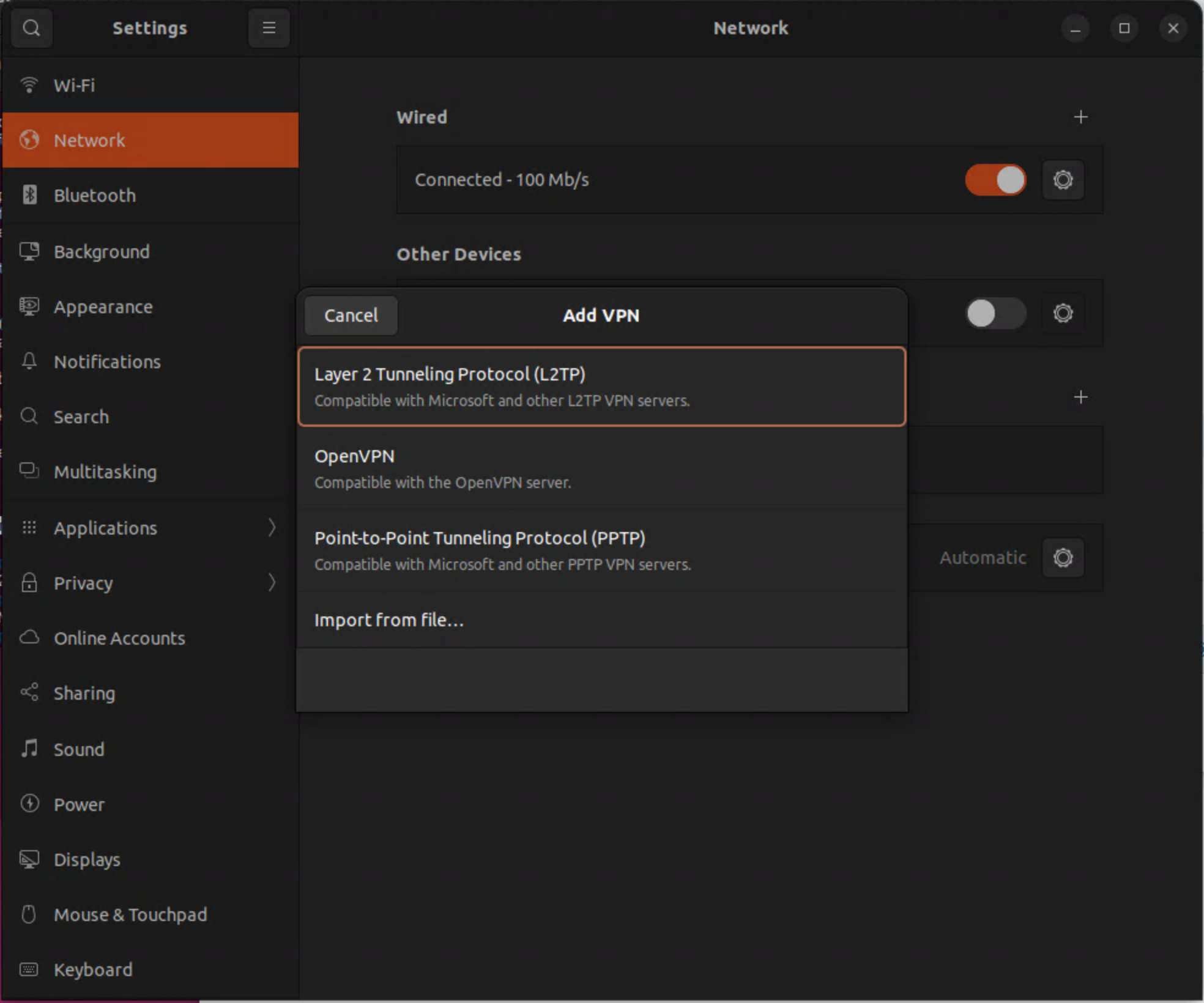Select Point-to-Point Tunneling Protocol (PPTP)

(601, 550)
